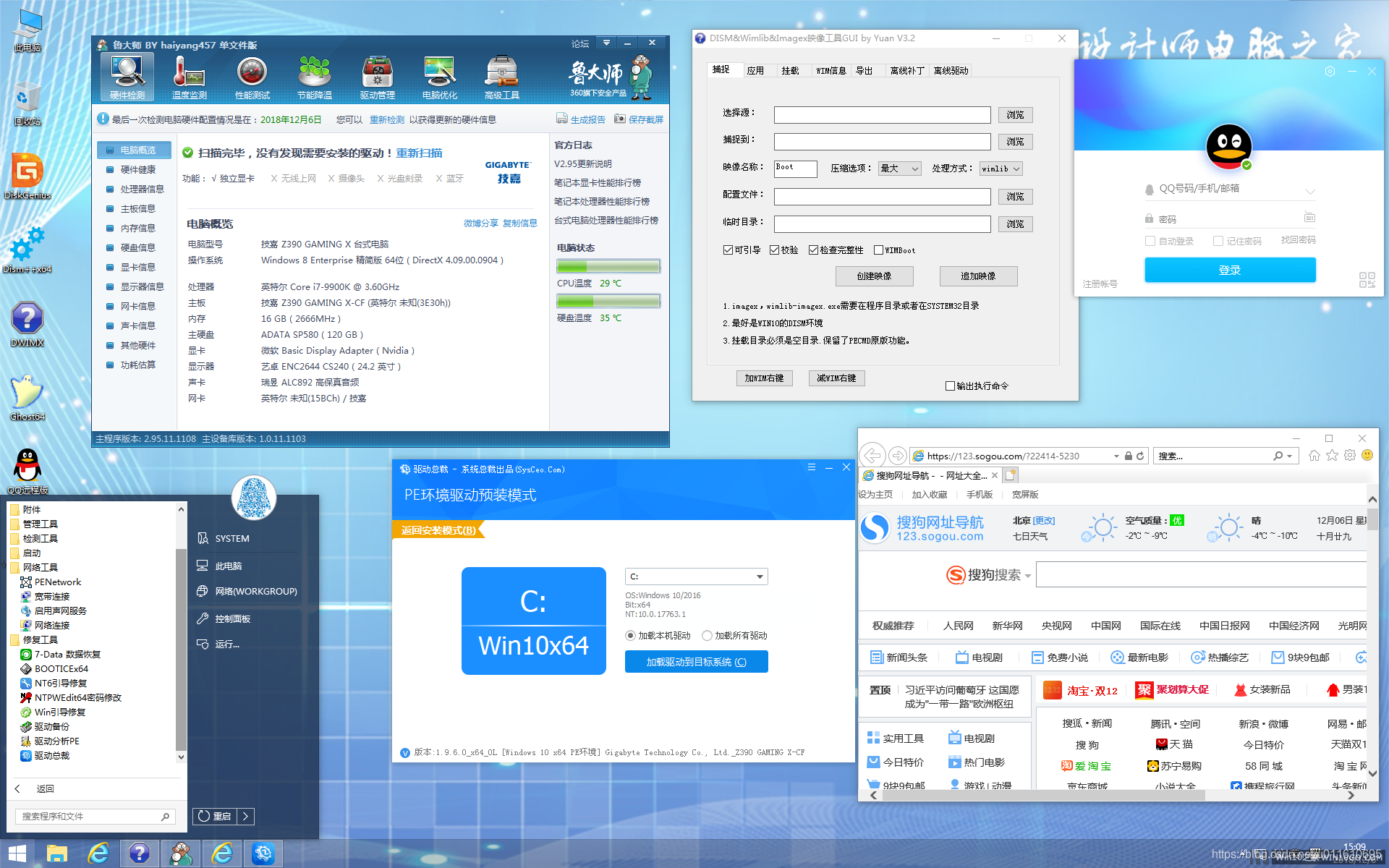Image resolution: width=1389 pixels, height=868 pixels.
Task: Click 搜索程序和文件 search box
Action: click(95, 816)
